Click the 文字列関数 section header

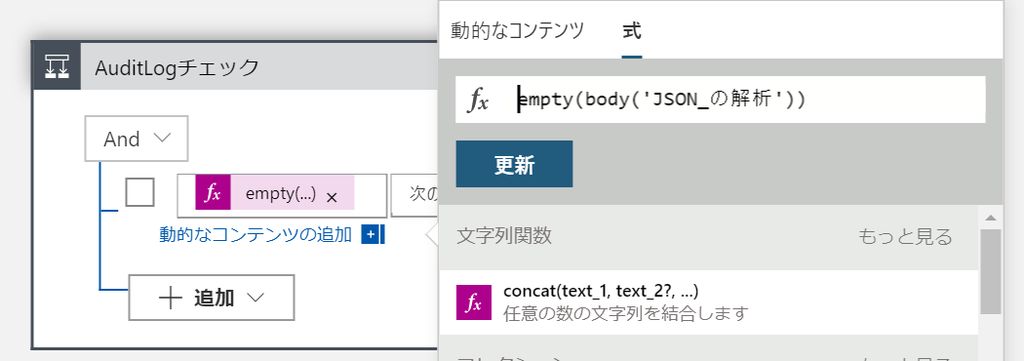[x=504, y=236]
